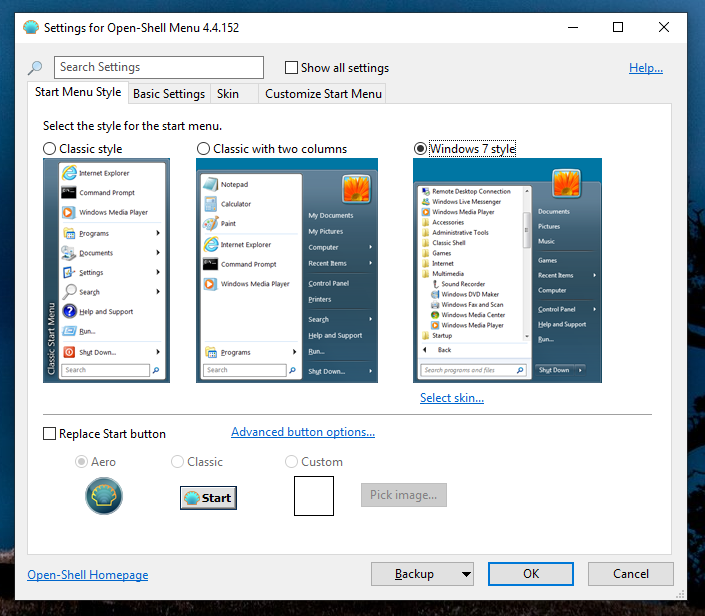The height and width of the screenshot is (616, 705).
Task: Close the settings dialog window
Action: tap(664, 27)
